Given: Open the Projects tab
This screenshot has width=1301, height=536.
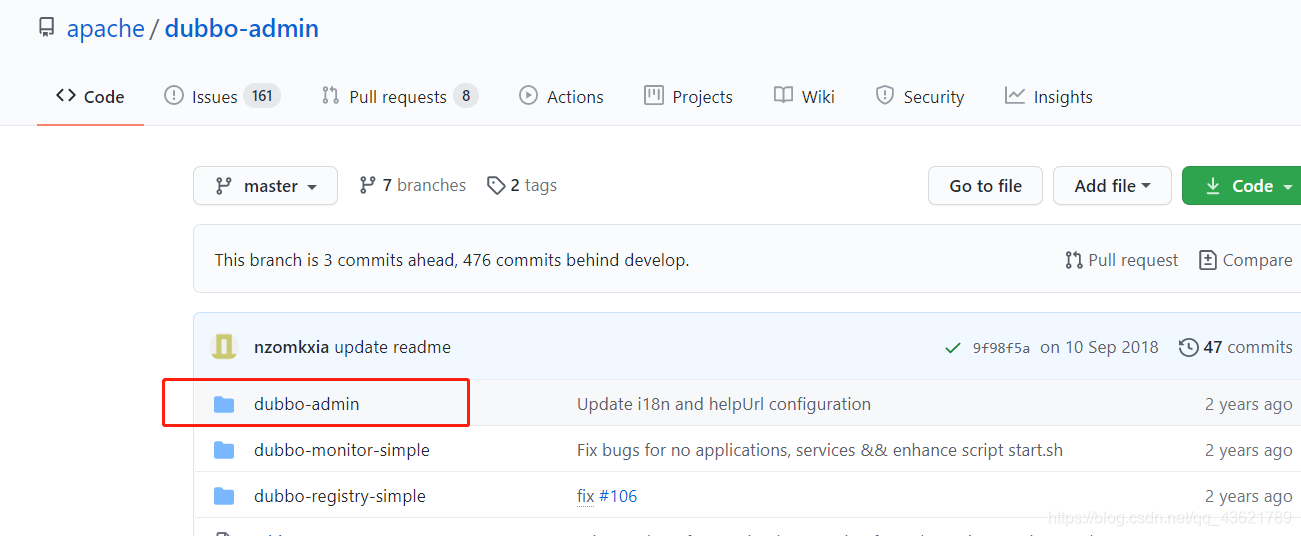Looking at the screenshot, I should 688,97.
